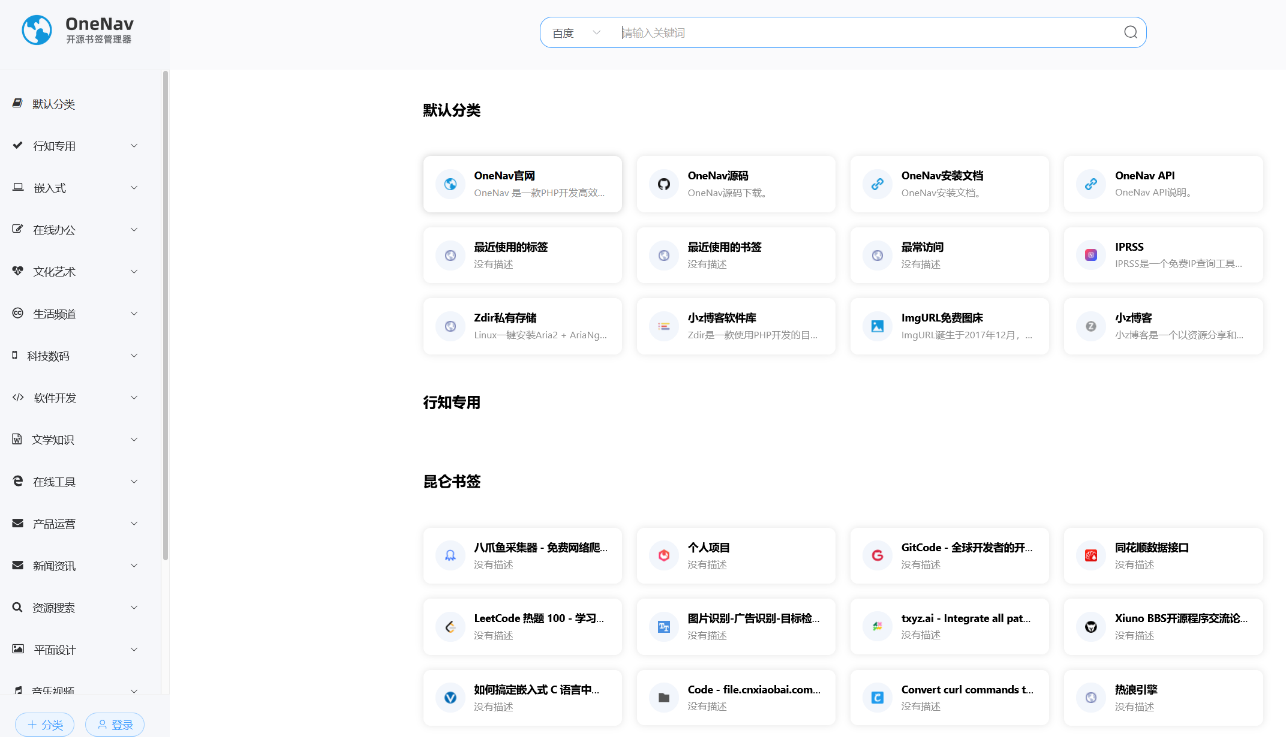Click the link icon on OneNav安装文档
This screenshot has width=1286, height=737.
[877, 184]
